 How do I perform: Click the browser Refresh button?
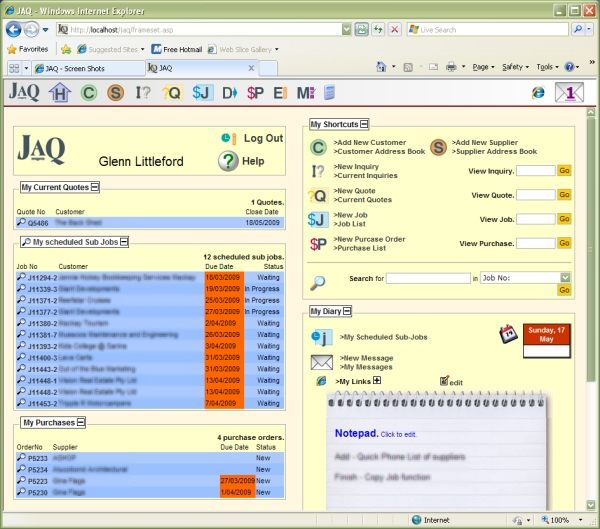click(378, 29)
